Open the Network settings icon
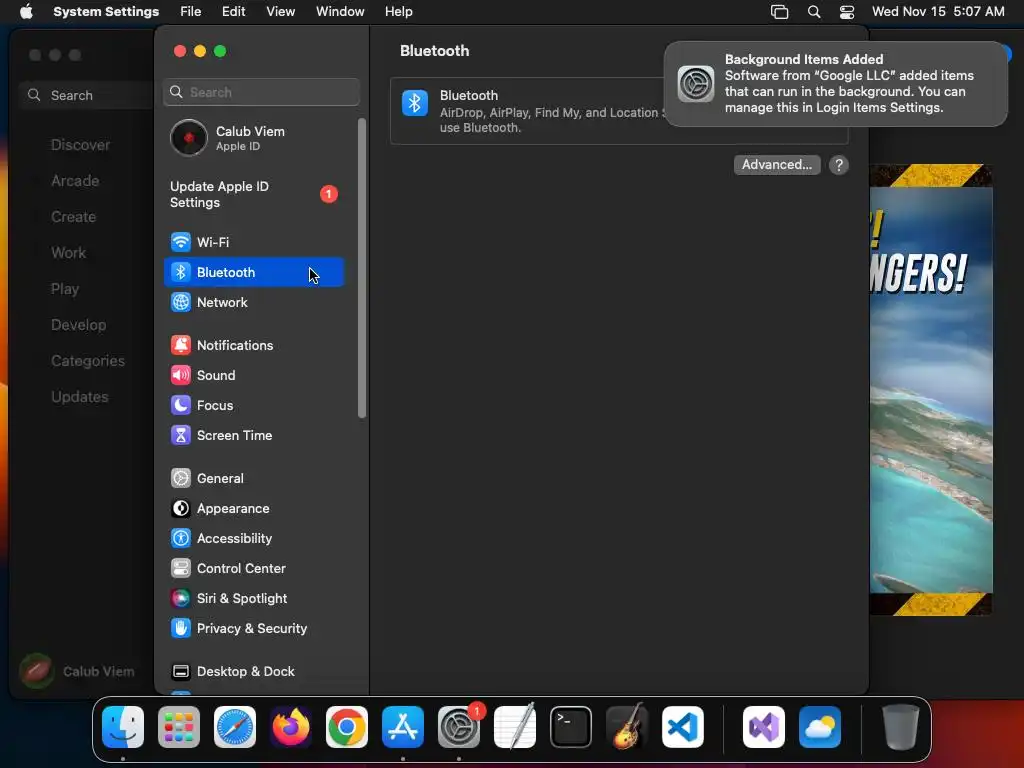This screenshot has height=768, width=1024. (x=181, y=302)
